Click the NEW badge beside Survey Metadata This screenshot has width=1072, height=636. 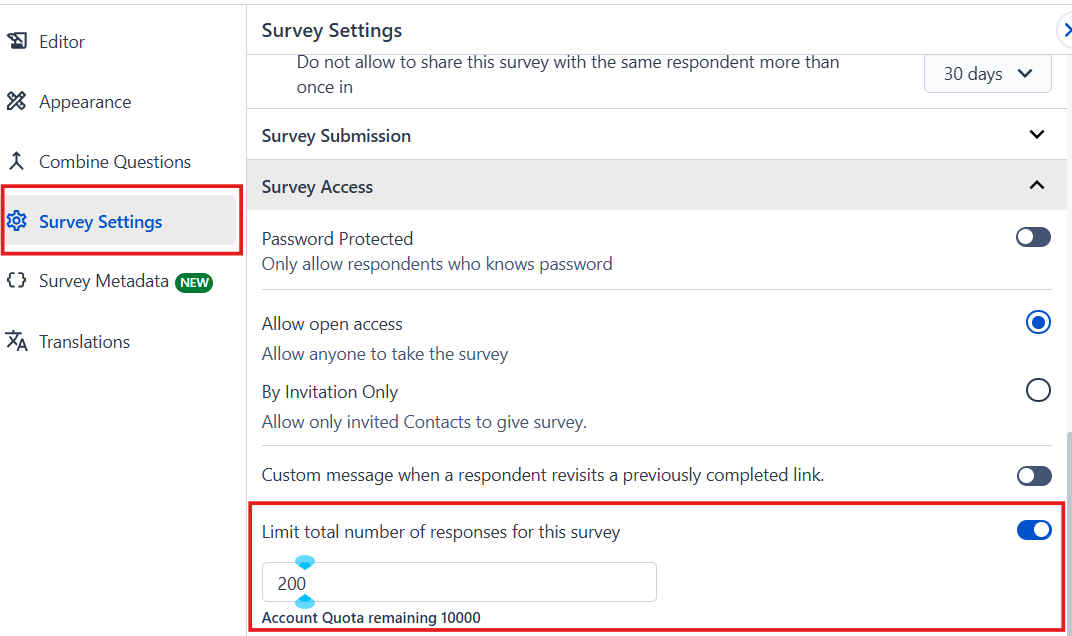[194, 282]
